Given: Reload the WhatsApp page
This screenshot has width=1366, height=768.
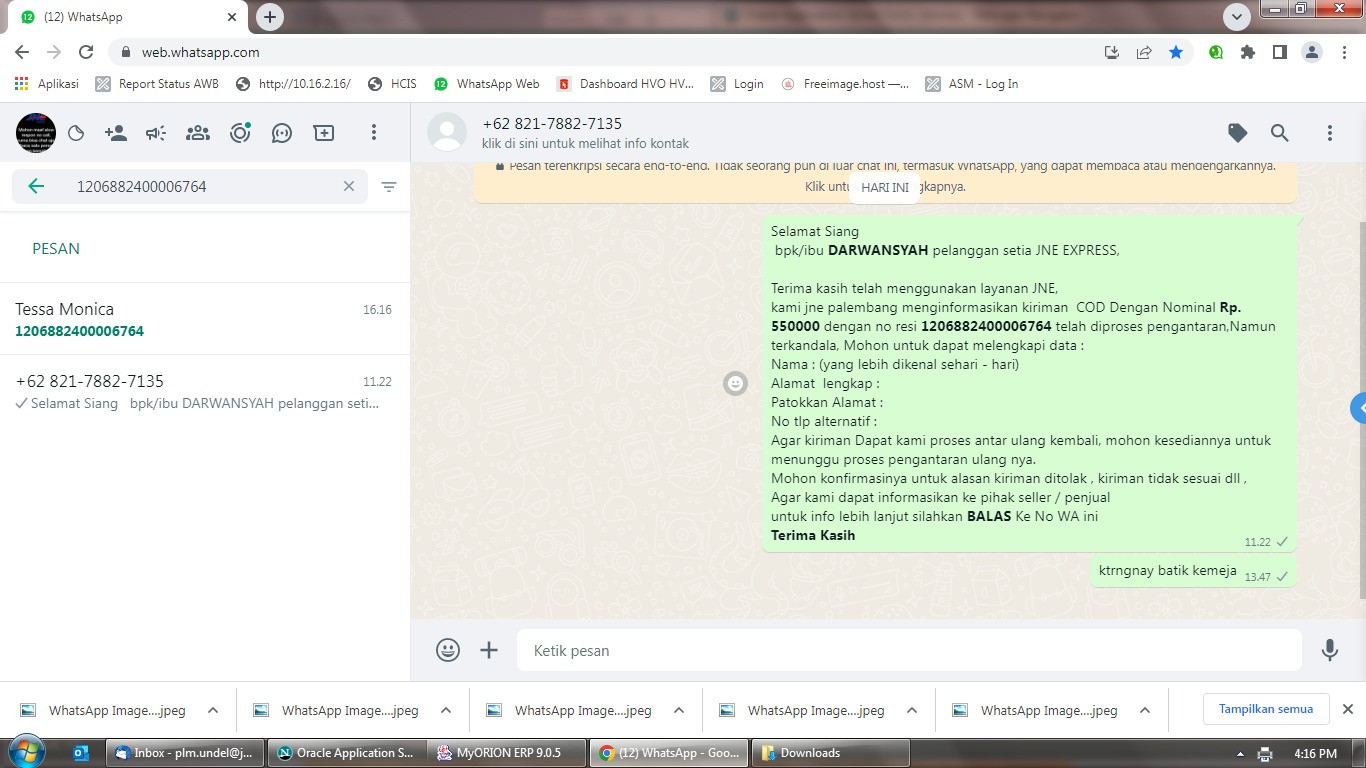Looking at the screenshot, I should click(x=86, y=52).
